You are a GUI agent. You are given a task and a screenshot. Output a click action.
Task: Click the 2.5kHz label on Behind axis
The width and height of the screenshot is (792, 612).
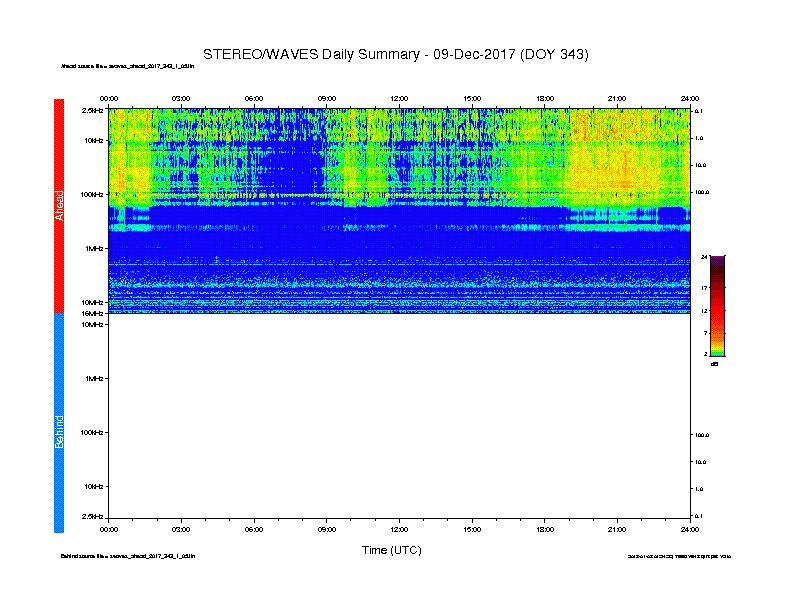[92, 516]
